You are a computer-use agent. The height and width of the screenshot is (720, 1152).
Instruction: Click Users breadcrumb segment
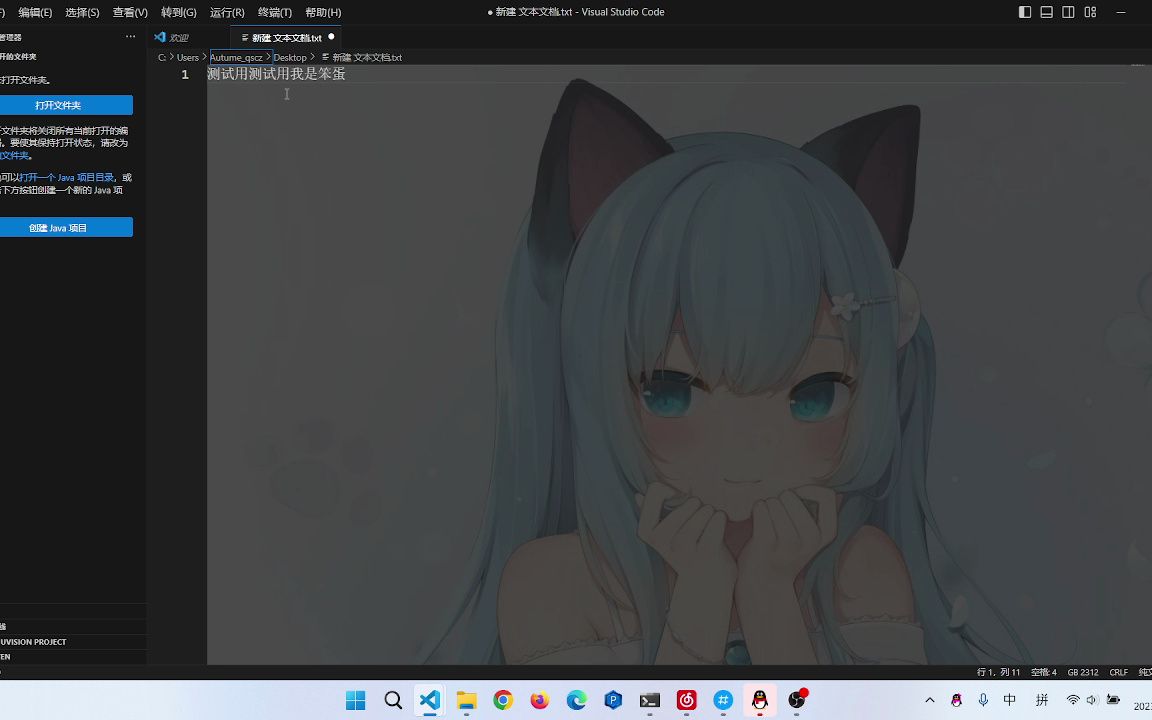click(x=187, y=57)
